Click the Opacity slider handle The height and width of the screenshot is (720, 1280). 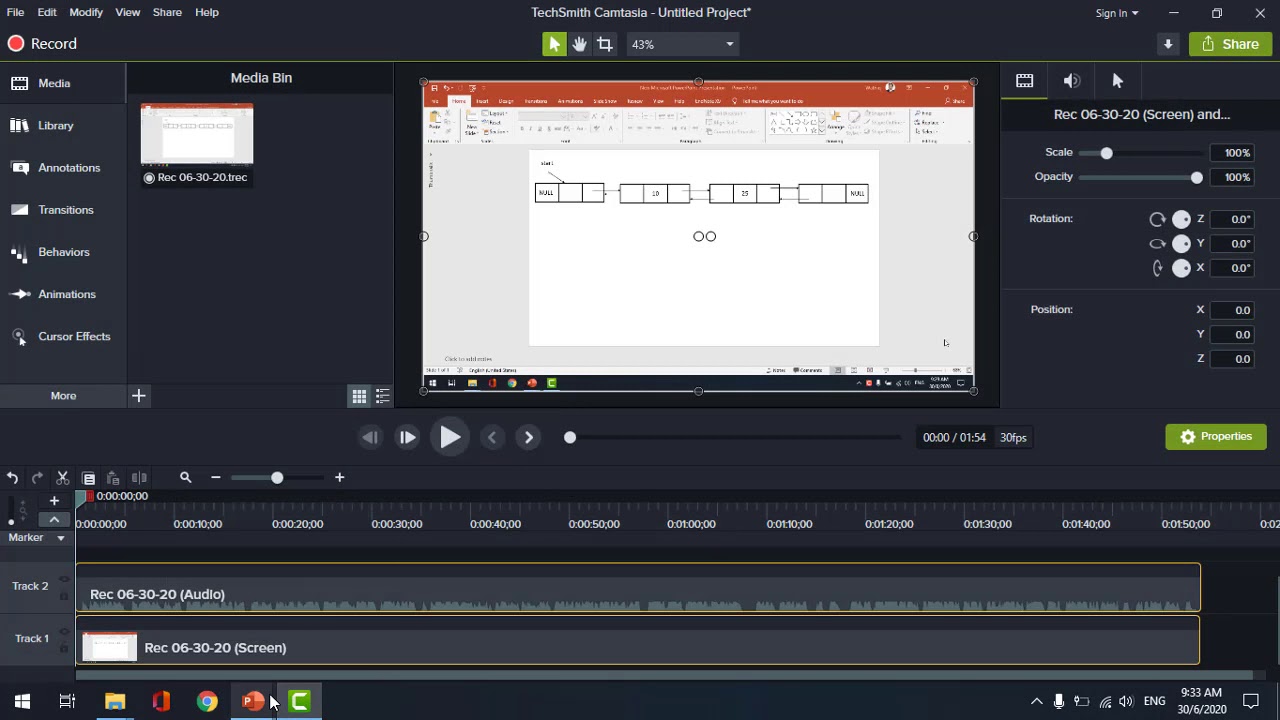click(1197, 178)
